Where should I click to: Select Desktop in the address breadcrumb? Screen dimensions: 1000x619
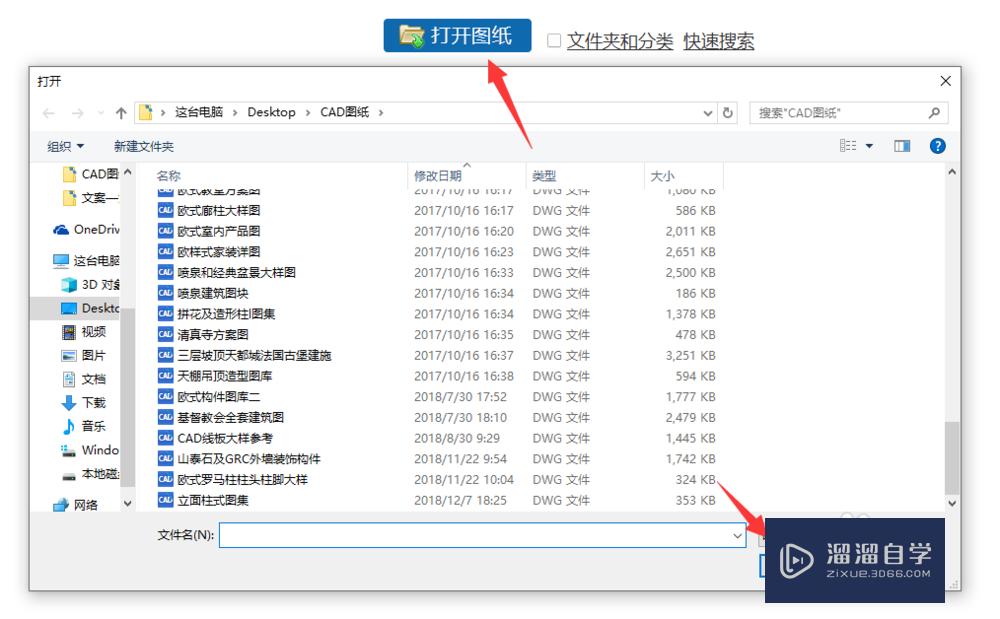click(272, 112)
